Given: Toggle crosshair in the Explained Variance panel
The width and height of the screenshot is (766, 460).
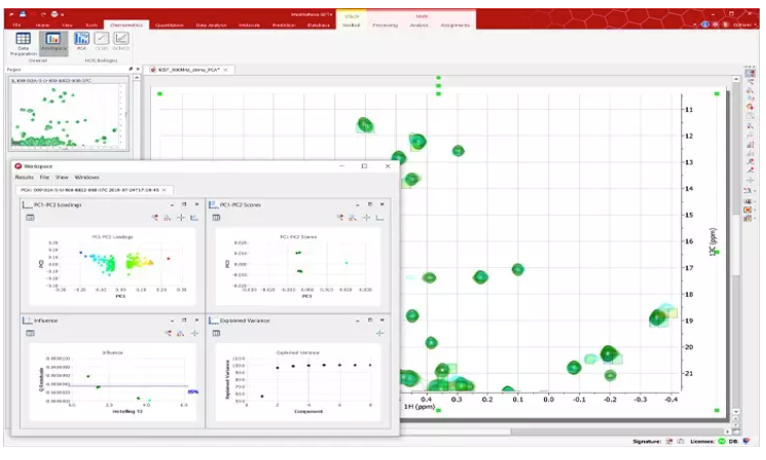Looking at the screenshot, I should click(x=378, y=332).
